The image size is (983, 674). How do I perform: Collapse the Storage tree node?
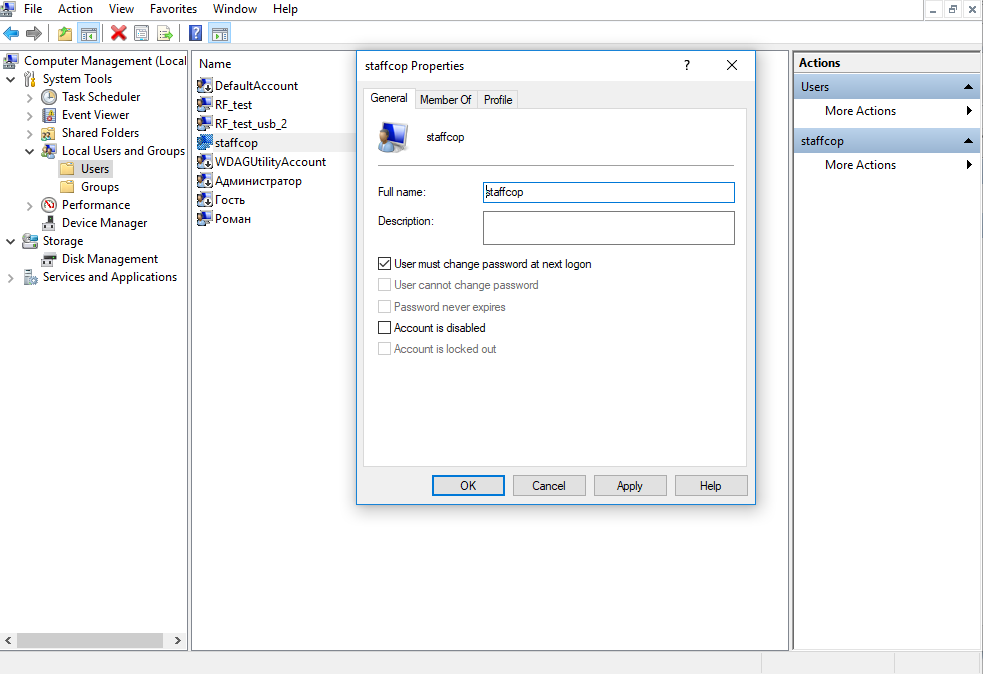(x=10, y=241)
